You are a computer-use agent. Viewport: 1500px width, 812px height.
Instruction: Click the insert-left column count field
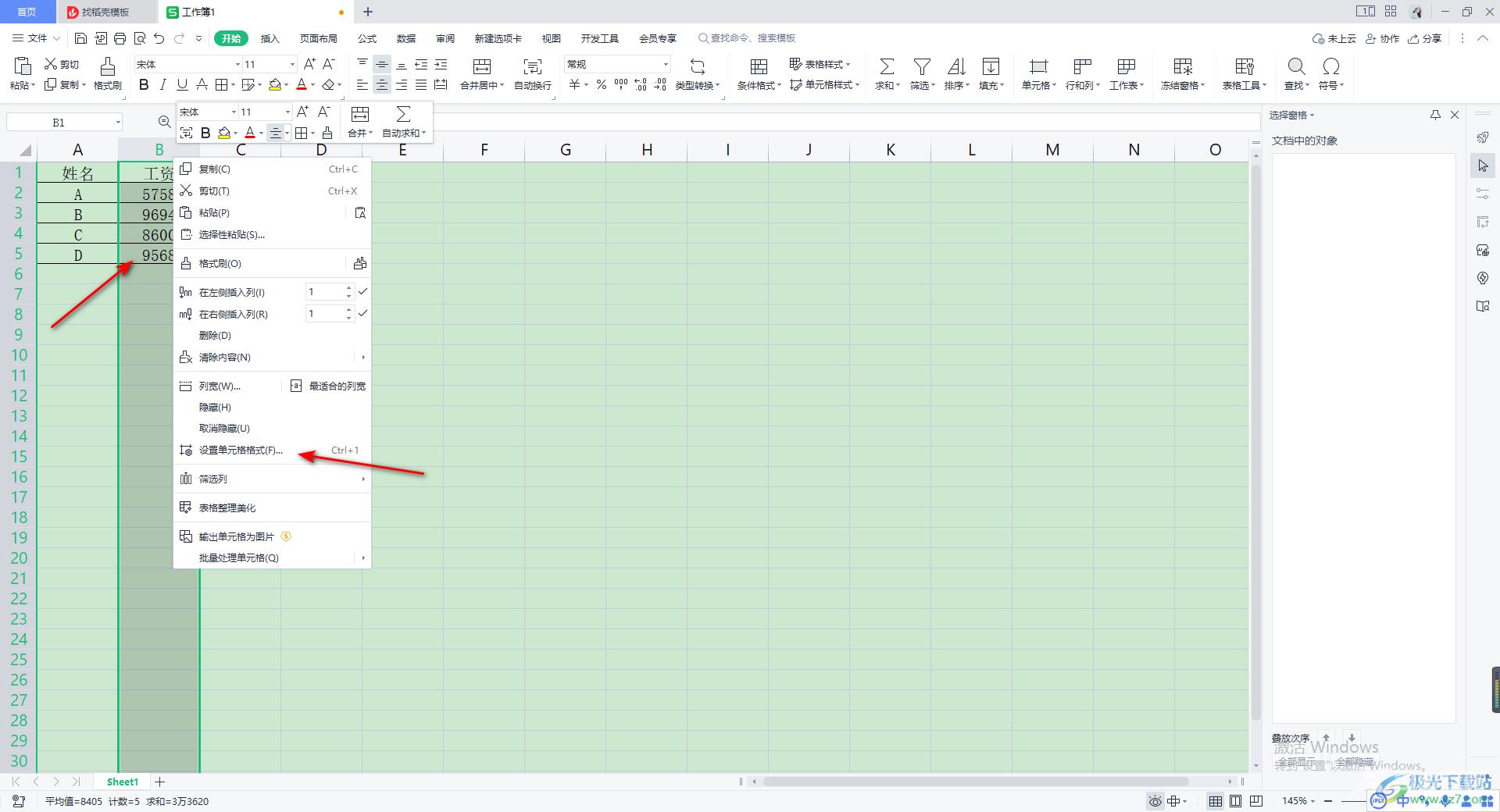click(x=330, y=291)
